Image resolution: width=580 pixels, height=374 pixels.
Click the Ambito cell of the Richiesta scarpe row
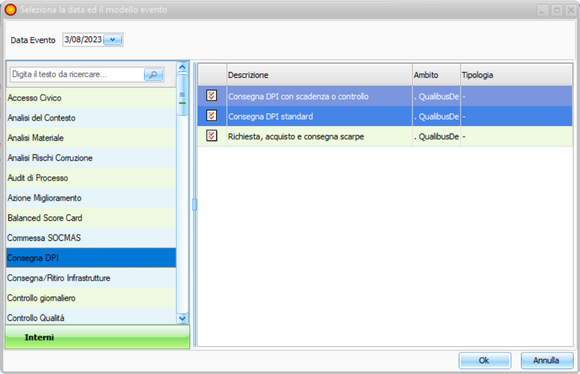[436, 137]
